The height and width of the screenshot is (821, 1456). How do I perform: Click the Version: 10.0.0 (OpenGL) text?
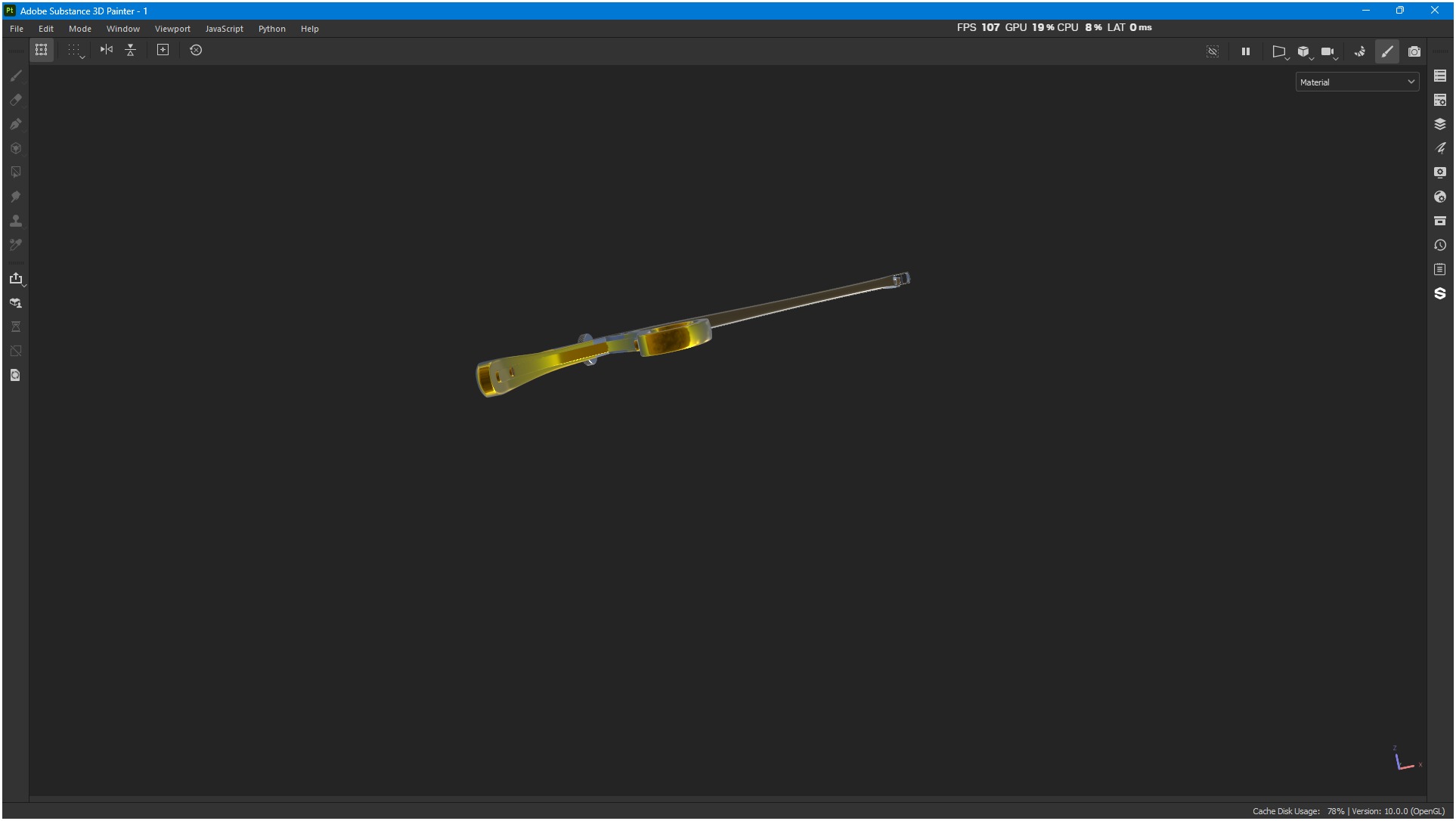(1398, 811)
